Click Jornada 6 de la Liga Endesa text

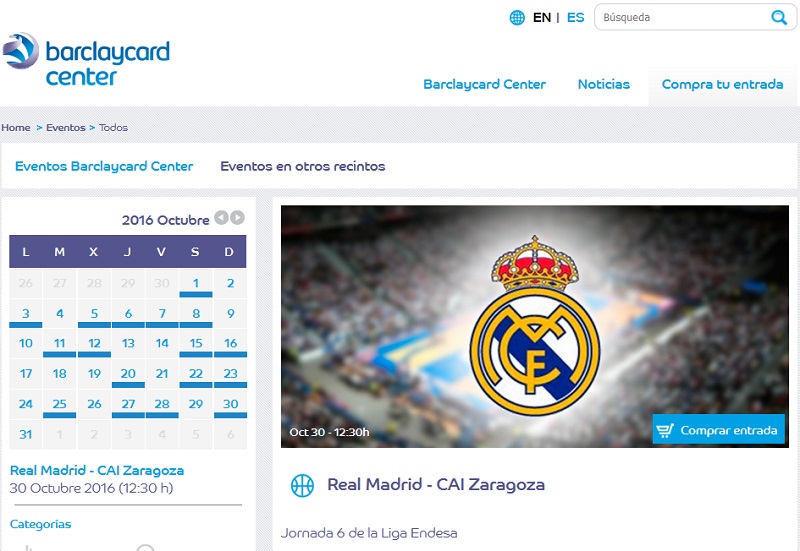pos(369,533)
